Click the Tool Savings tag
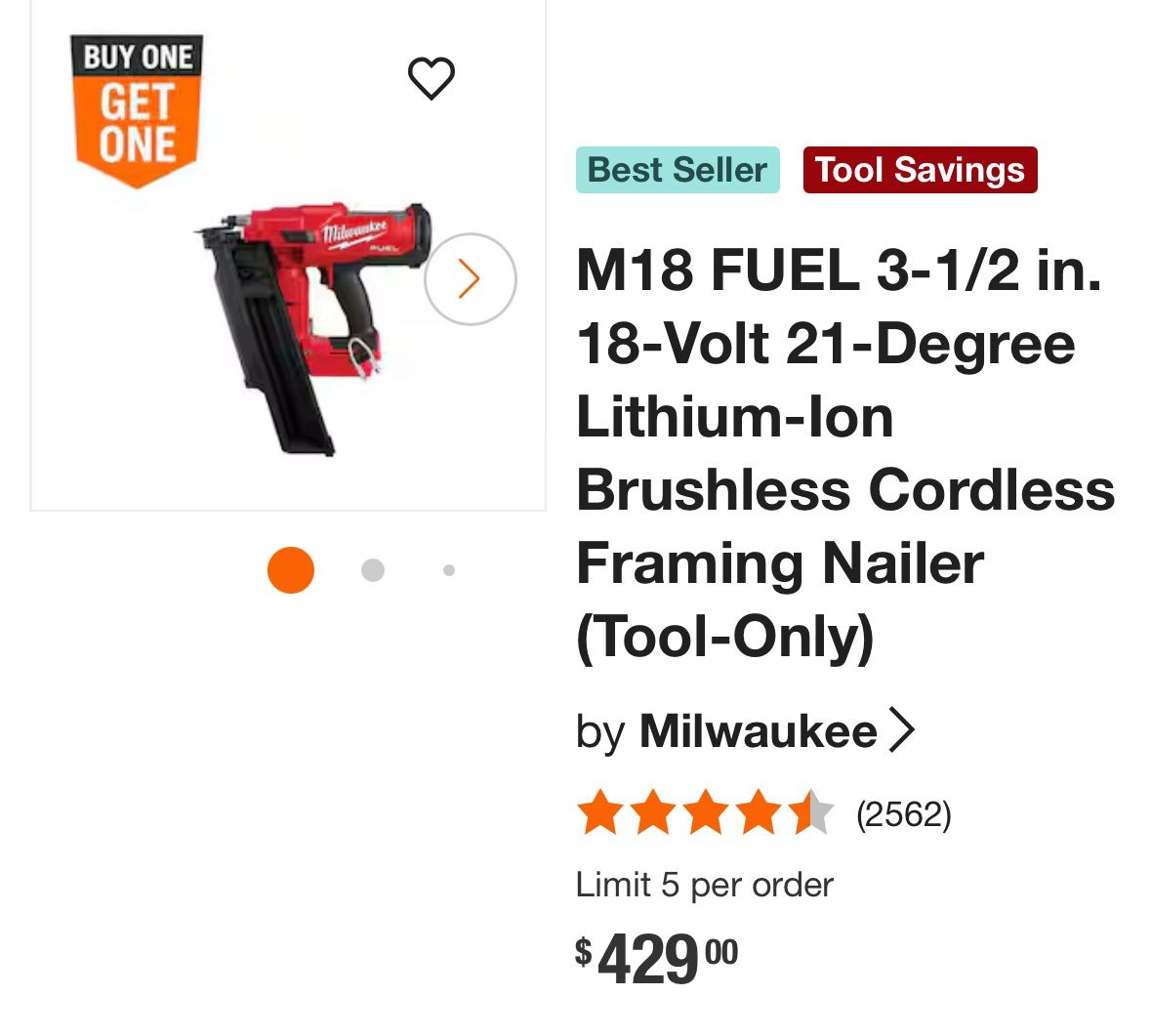 920,170
